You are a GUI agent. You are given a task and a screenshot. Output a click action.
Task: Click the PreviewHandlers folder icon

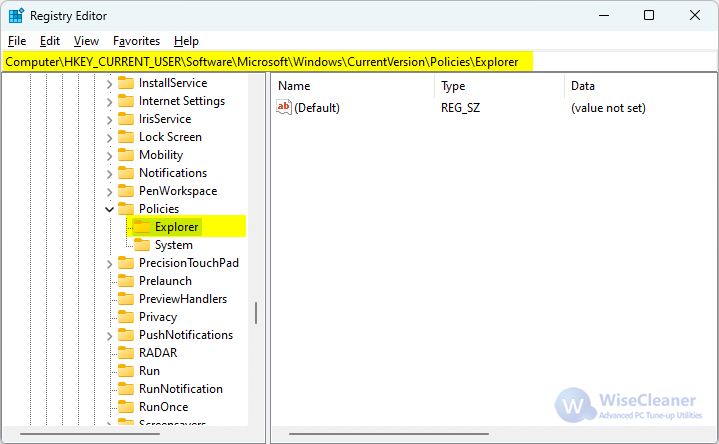(x=126, y=299)
